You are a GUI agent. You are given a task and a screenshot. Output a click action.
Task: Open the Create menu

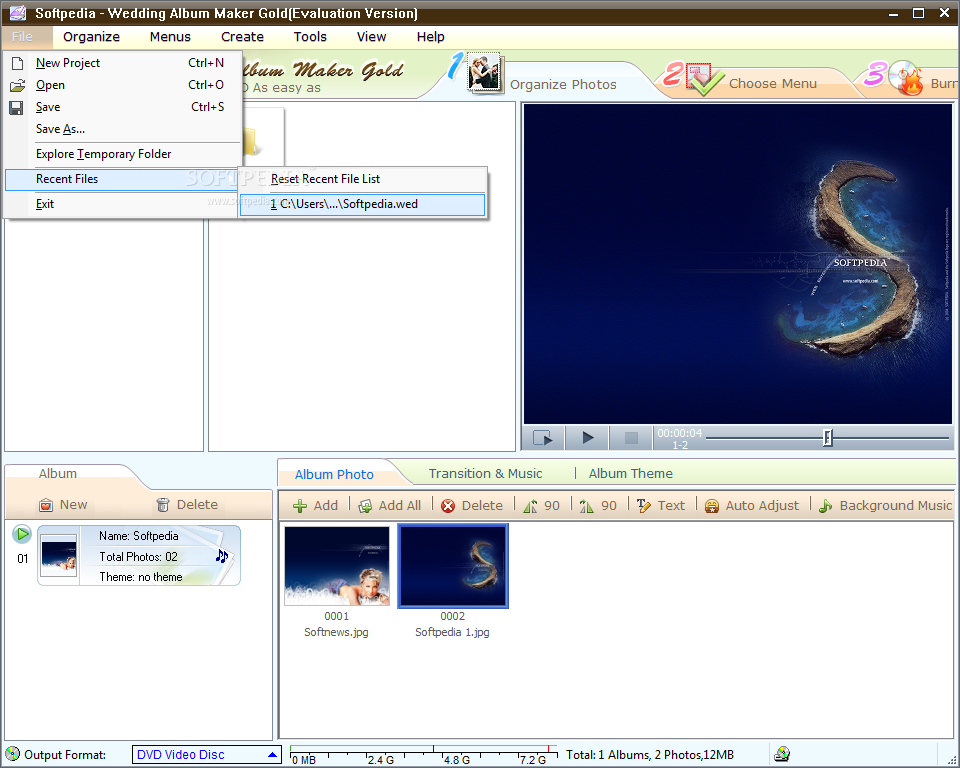click(x=242, y=37)
